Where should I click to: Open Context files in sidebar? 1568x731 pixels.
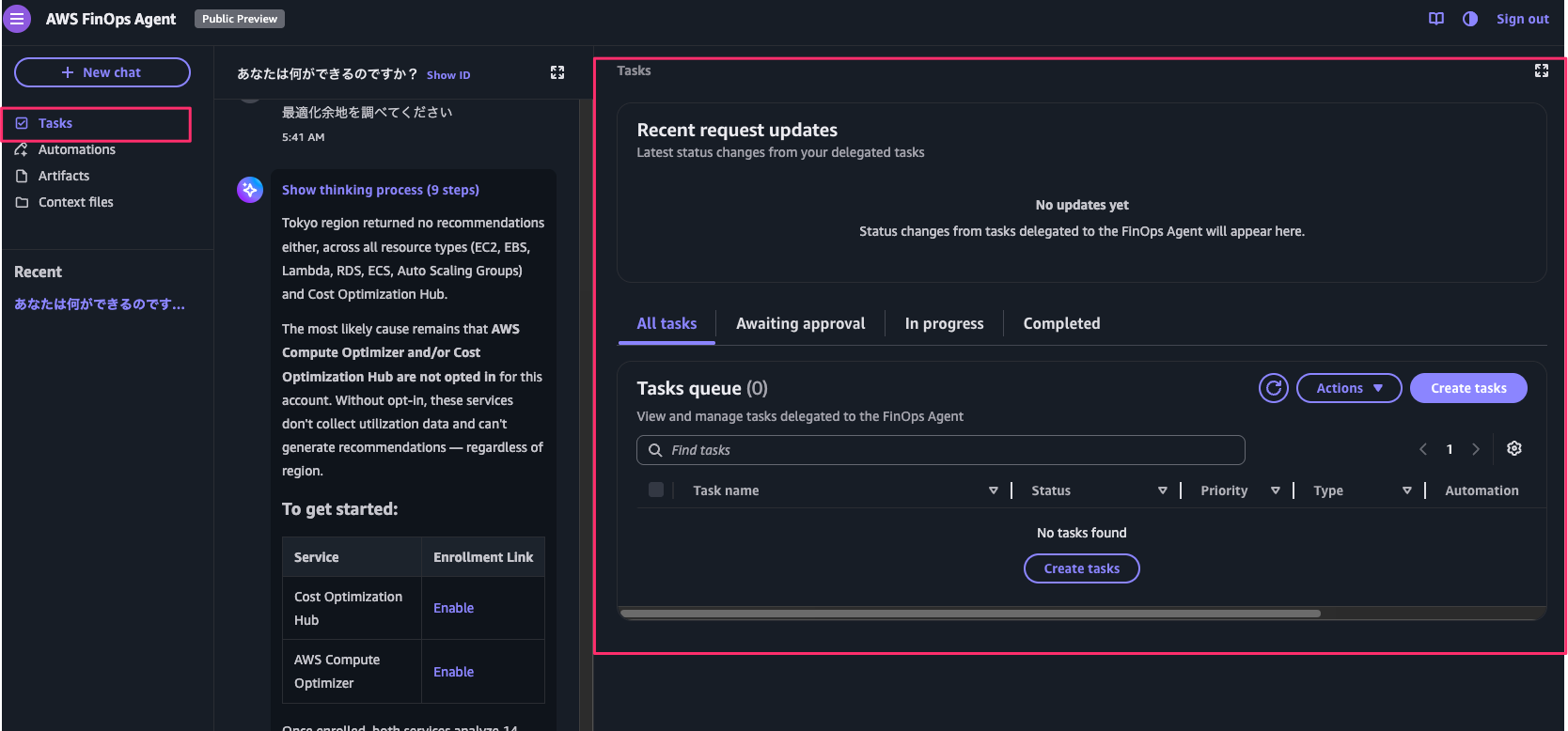tap(76, 202)
